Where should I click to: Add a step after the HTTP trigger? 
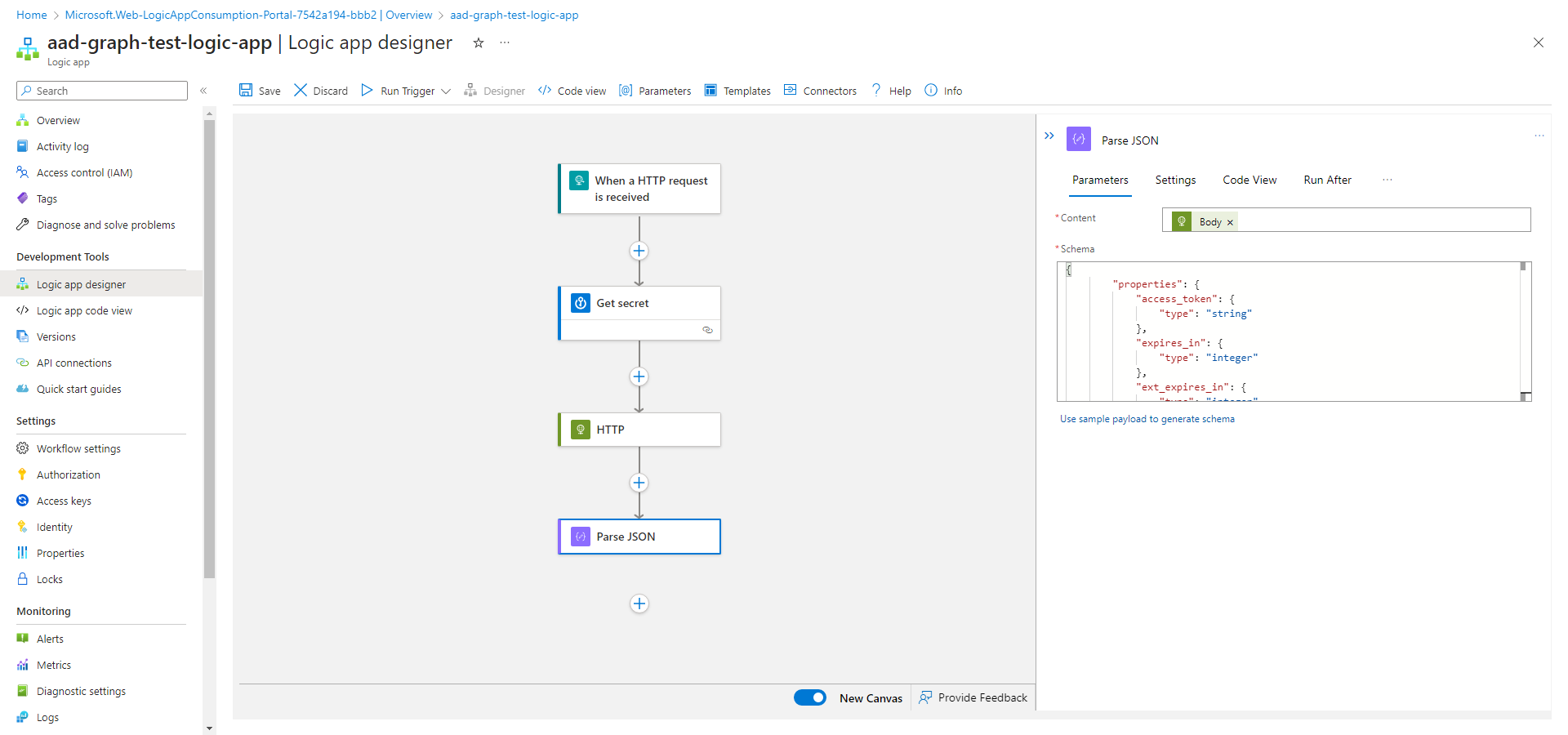pos(639,251)
